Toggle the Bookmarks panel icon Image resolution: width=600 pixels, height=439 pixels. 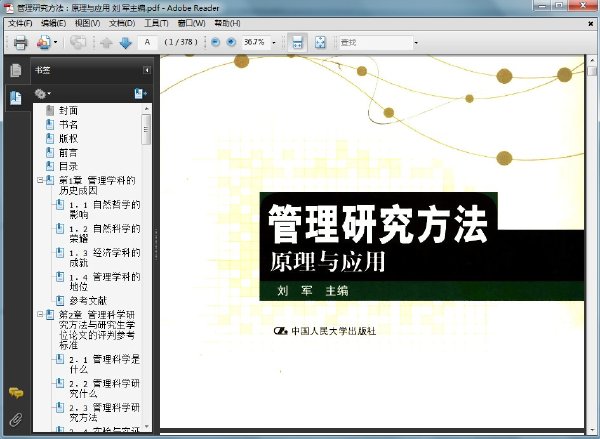(16, 98)
